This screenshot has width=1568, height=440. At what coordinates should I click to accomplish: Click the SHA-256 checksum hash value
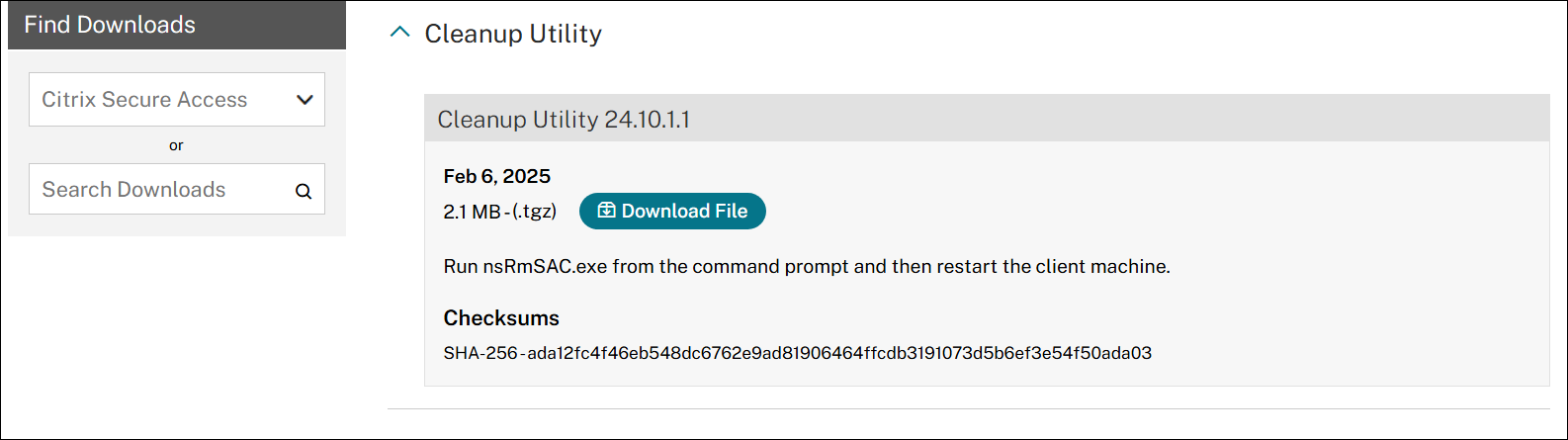point(838,353)
